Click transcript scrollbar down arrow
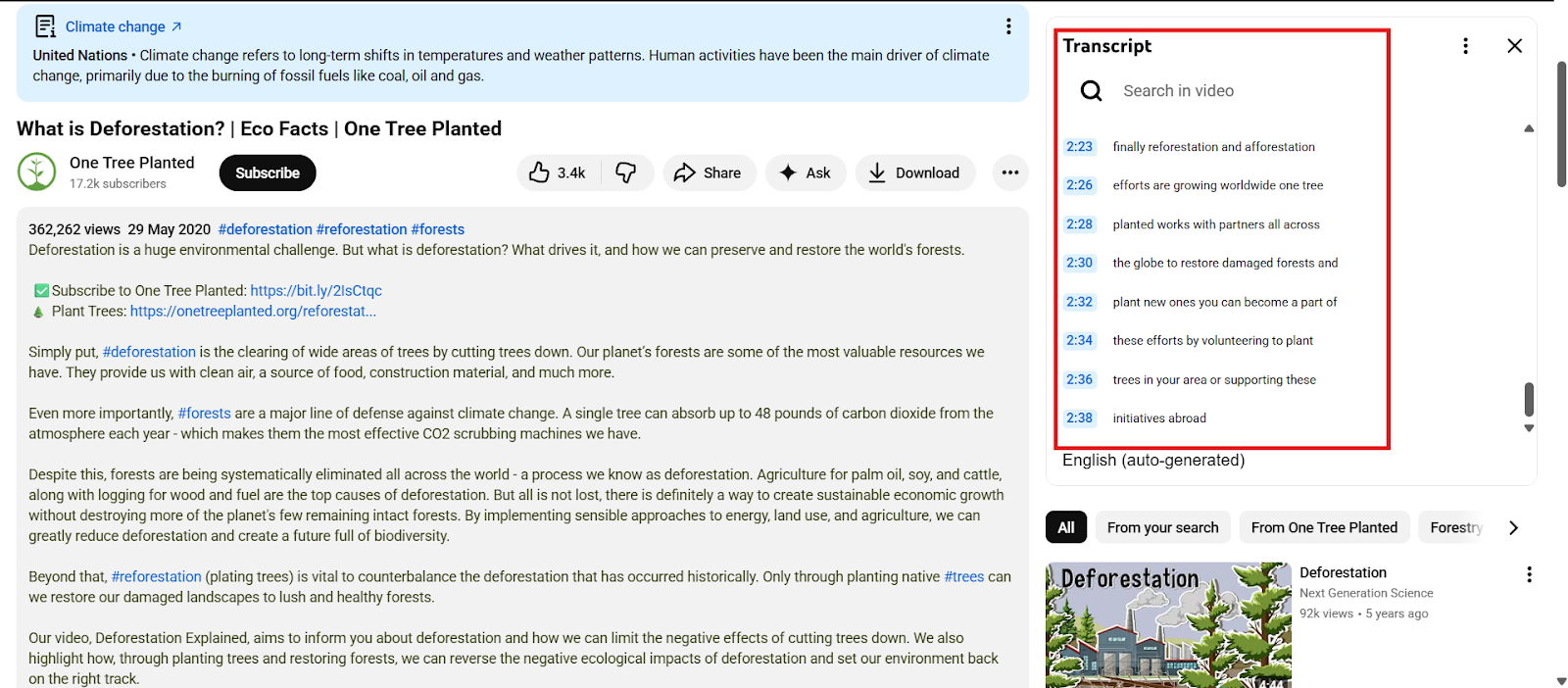 (1529, 428)
